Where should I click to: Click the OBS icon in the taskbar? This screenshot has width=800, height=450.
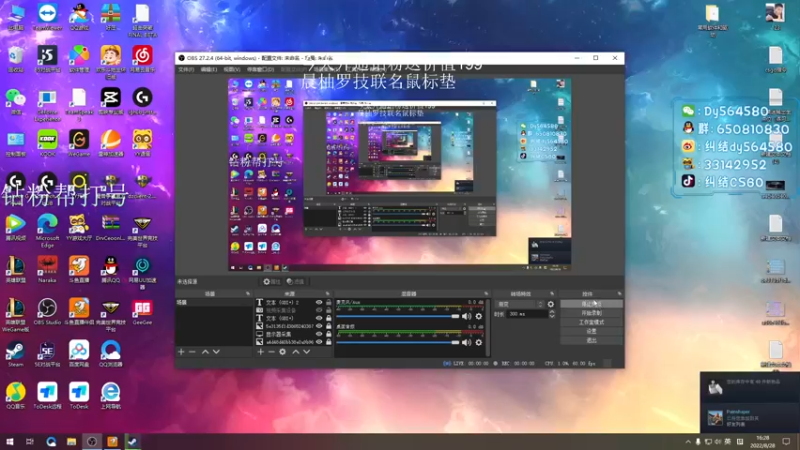(x=92, y=441)
